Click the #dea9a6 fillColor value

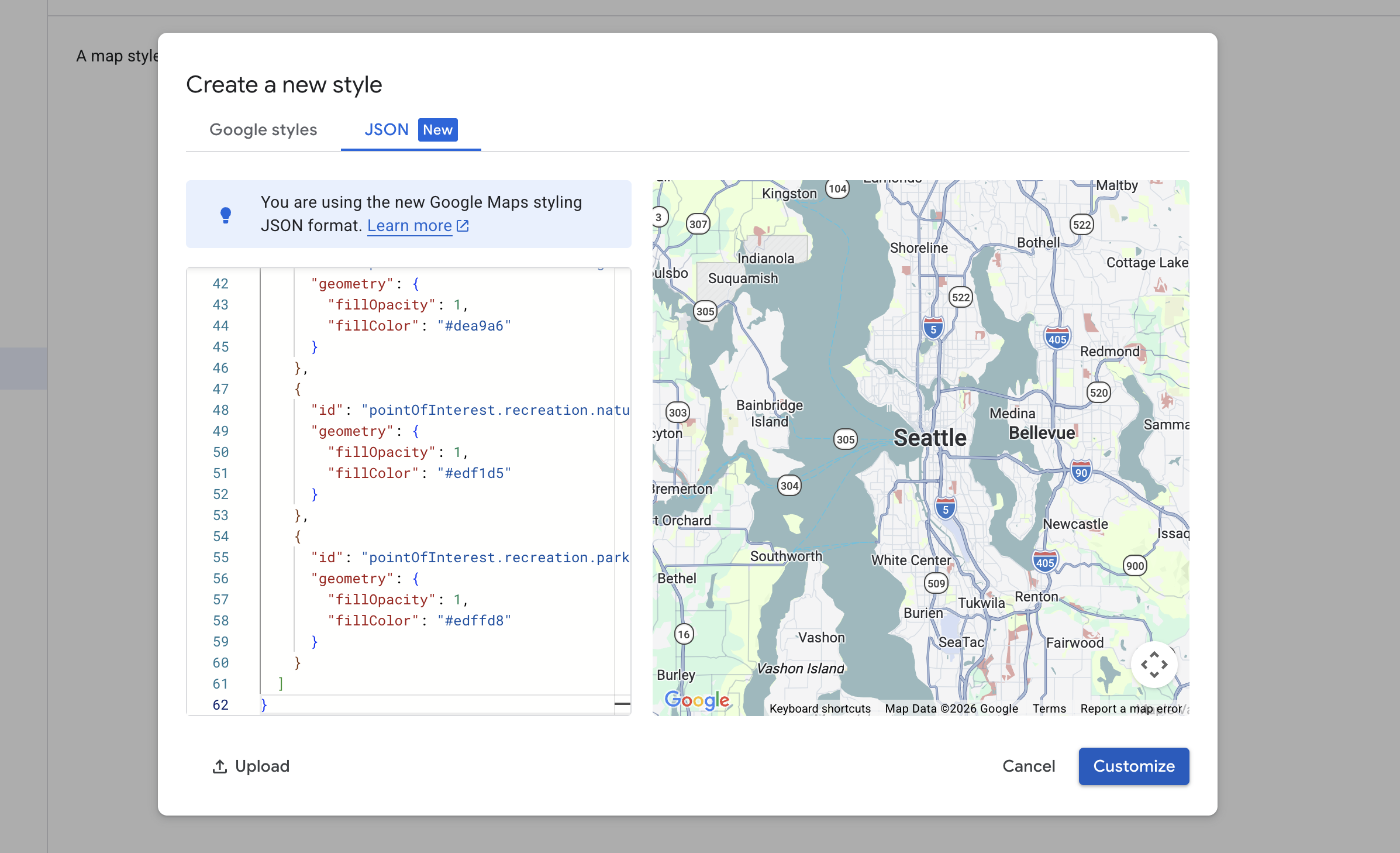(x=474, y=326)
